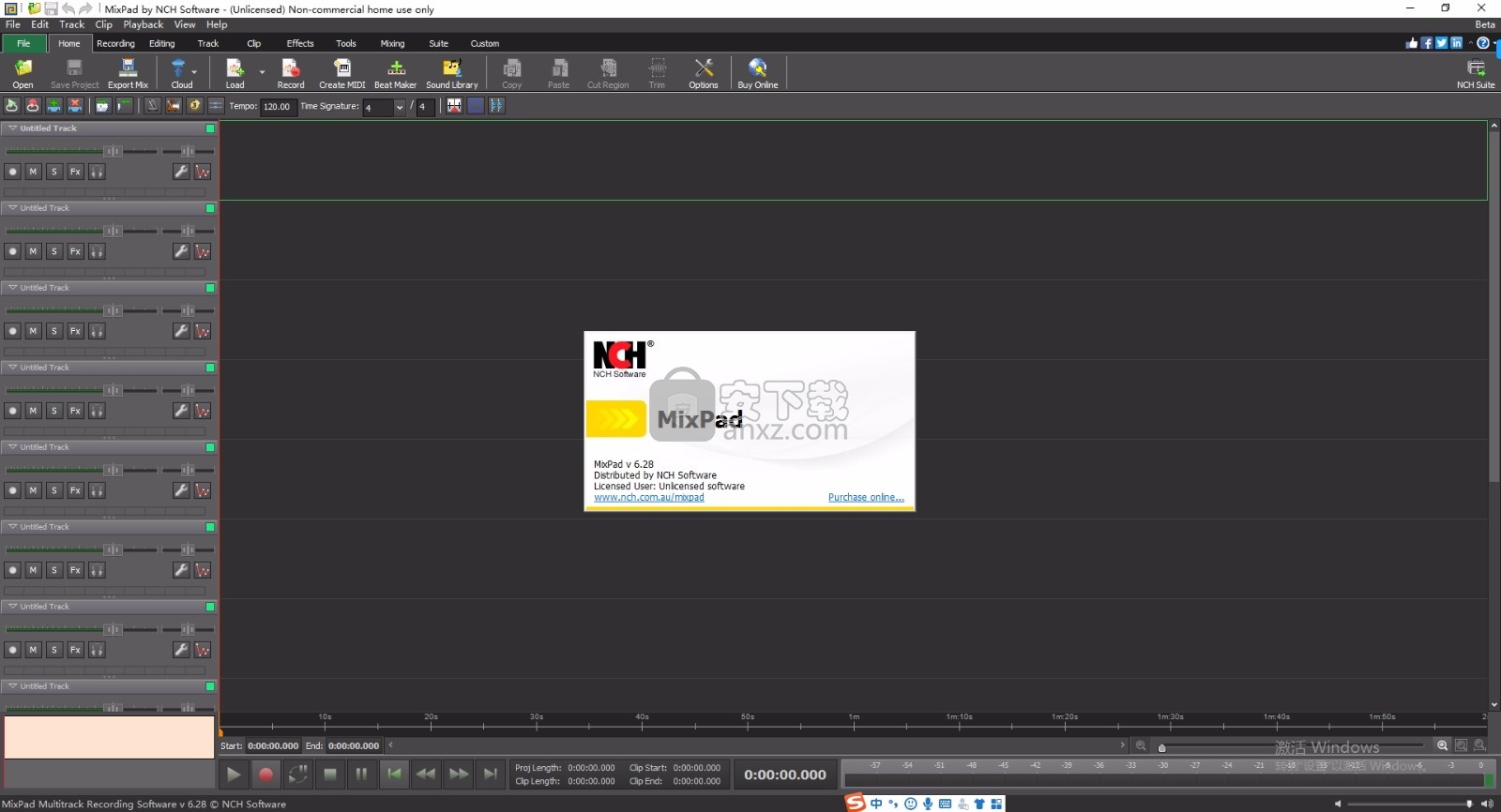1501x812 pixels.
Task: Collapse the fifth Untitled Track header triangle
Action: click(12, 447)
